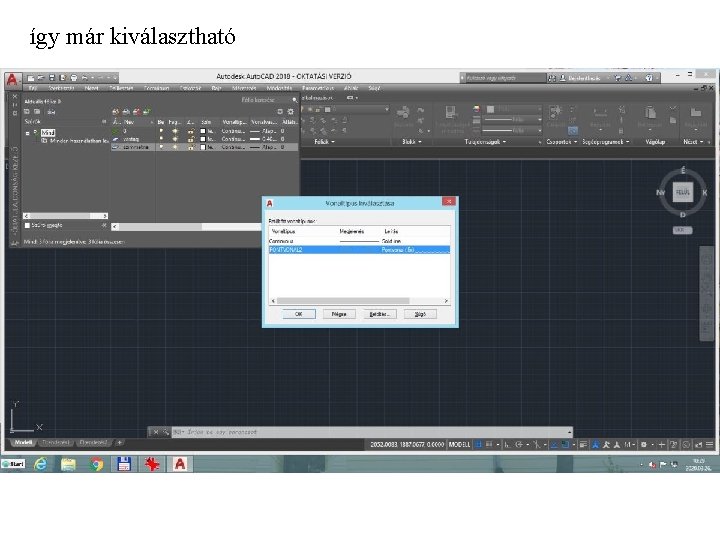
Task: Click the color swatch of layer 0
Action: (203, 131)
